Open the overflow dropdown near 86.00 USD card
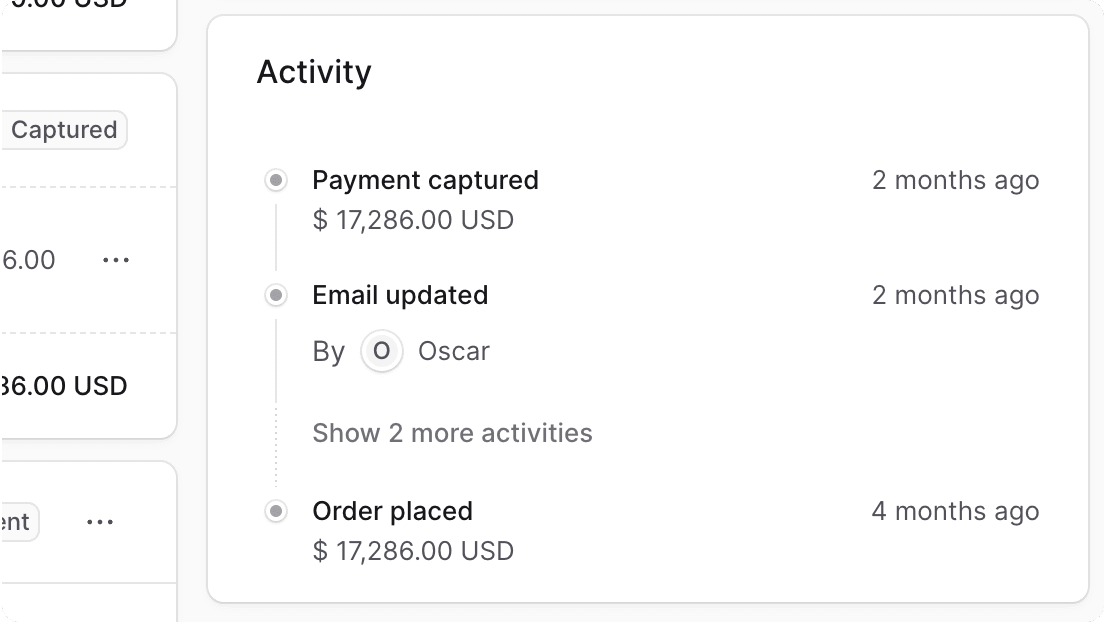Viewport: 1106px width, 622px height. pyautogui.click(x=116, y=260)
